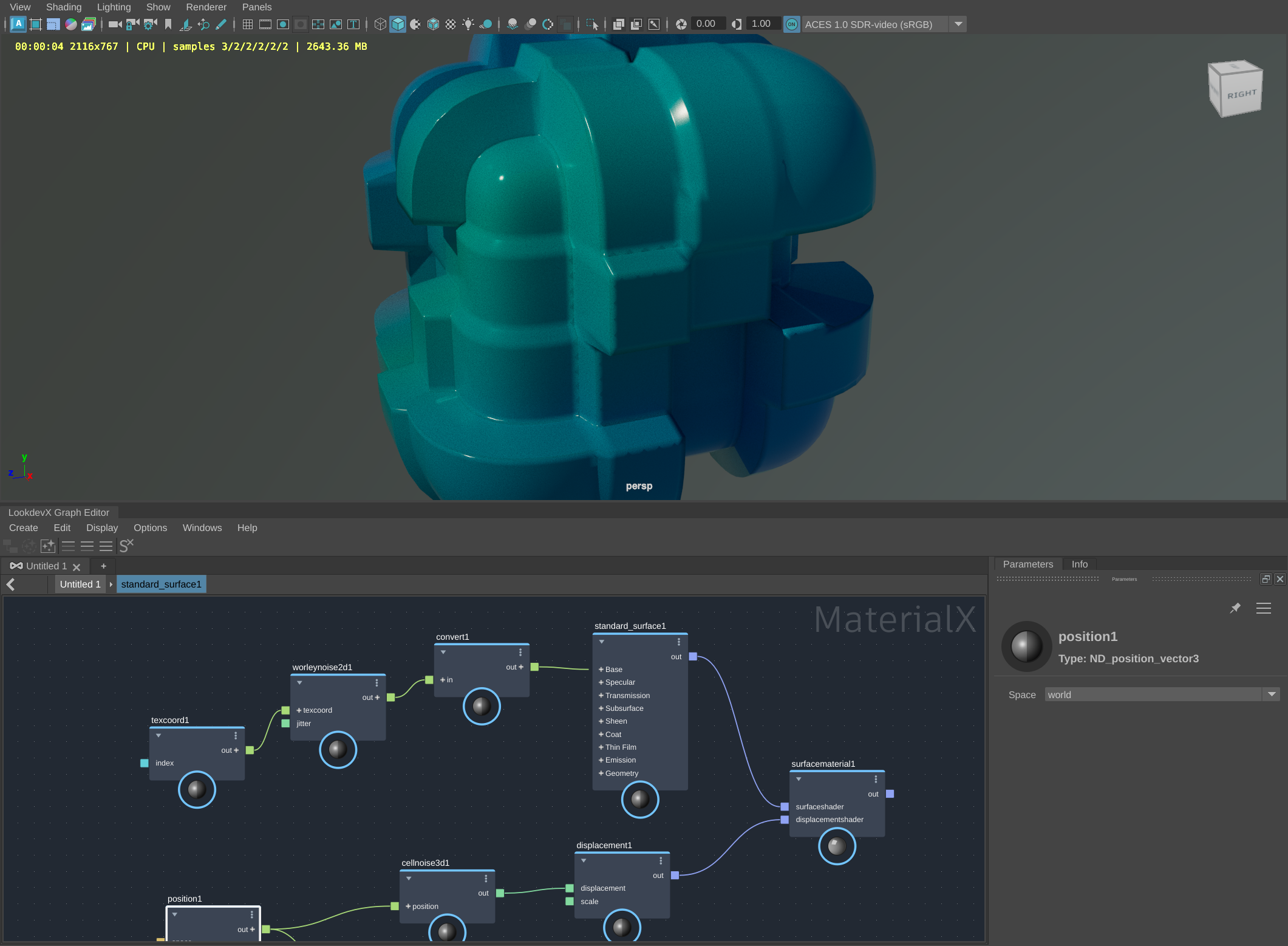Click the Untitled 1 breadcrumb button
1288x946 pixels.
[x=80, y=584]
